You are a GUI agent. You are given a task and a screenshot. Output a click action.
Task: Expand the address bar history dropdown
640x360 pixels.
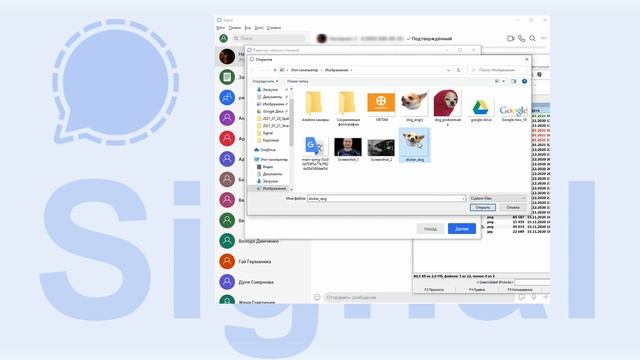pos(448,70)
